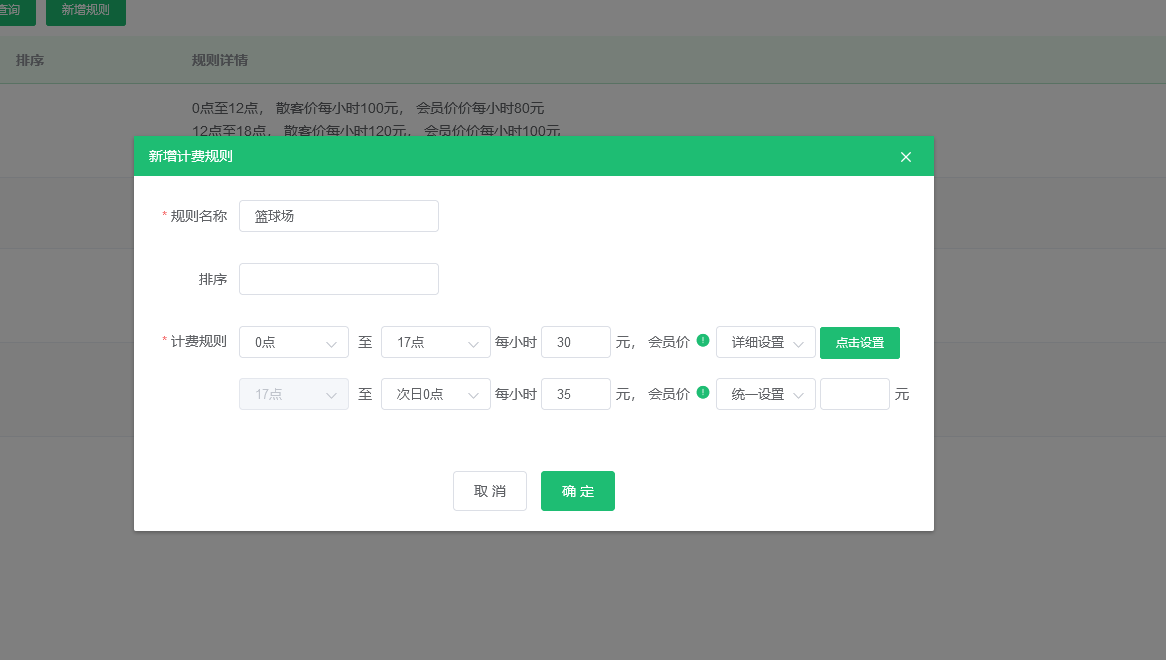Click the empty 元 price box after 统一设置

855,394
